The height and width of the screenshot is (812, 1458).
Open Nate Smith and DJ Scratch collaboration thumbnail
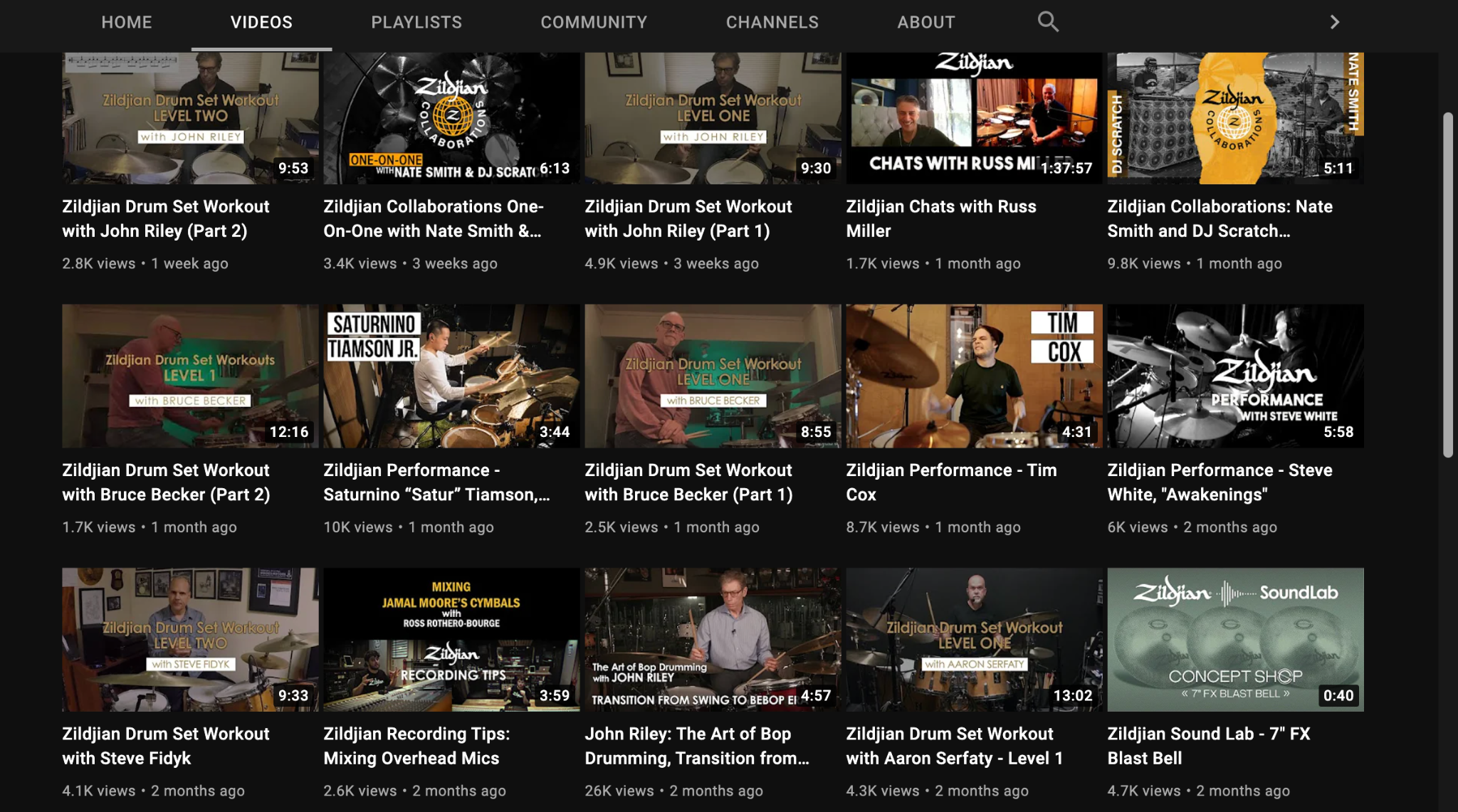coord(1234,118)
